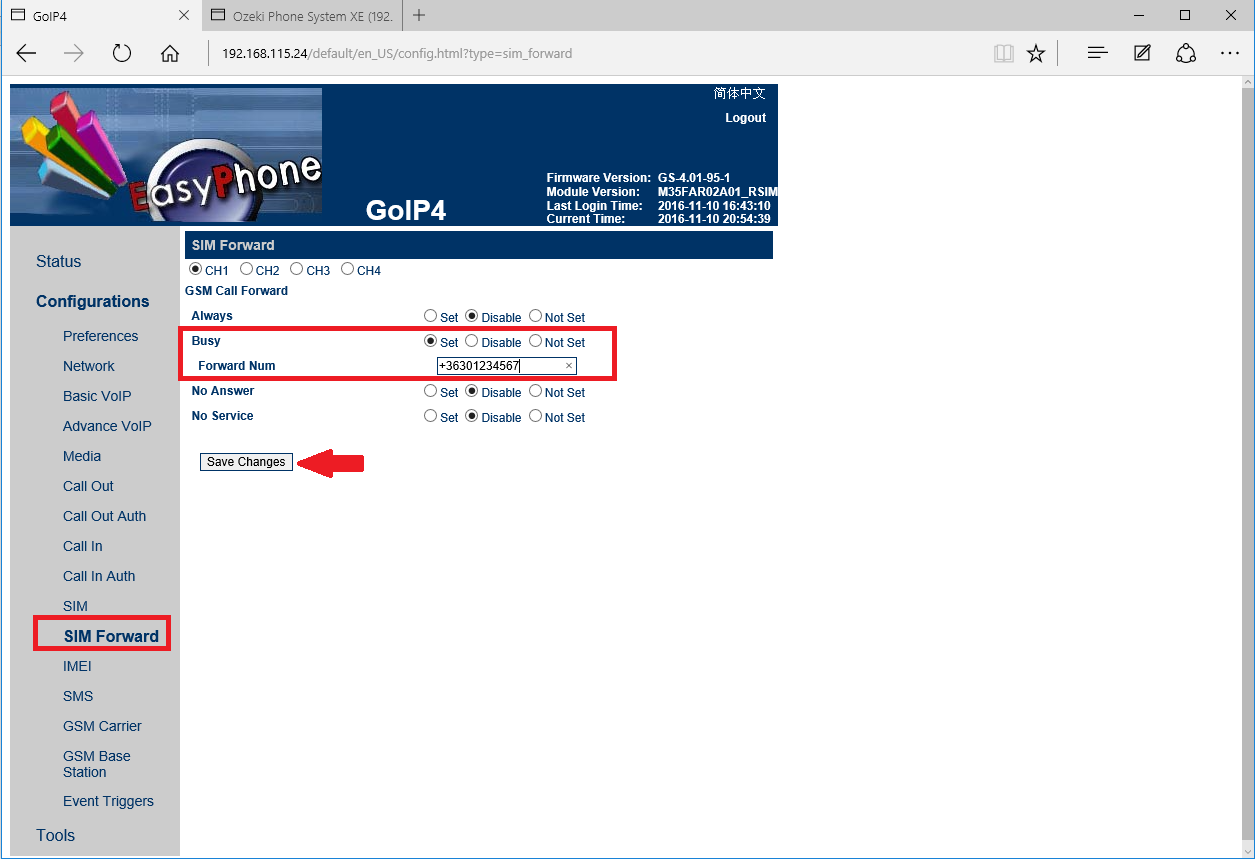Choose Not Set for No Answer
This screenshot has width=1255, height=859.
tap(536, 391)
